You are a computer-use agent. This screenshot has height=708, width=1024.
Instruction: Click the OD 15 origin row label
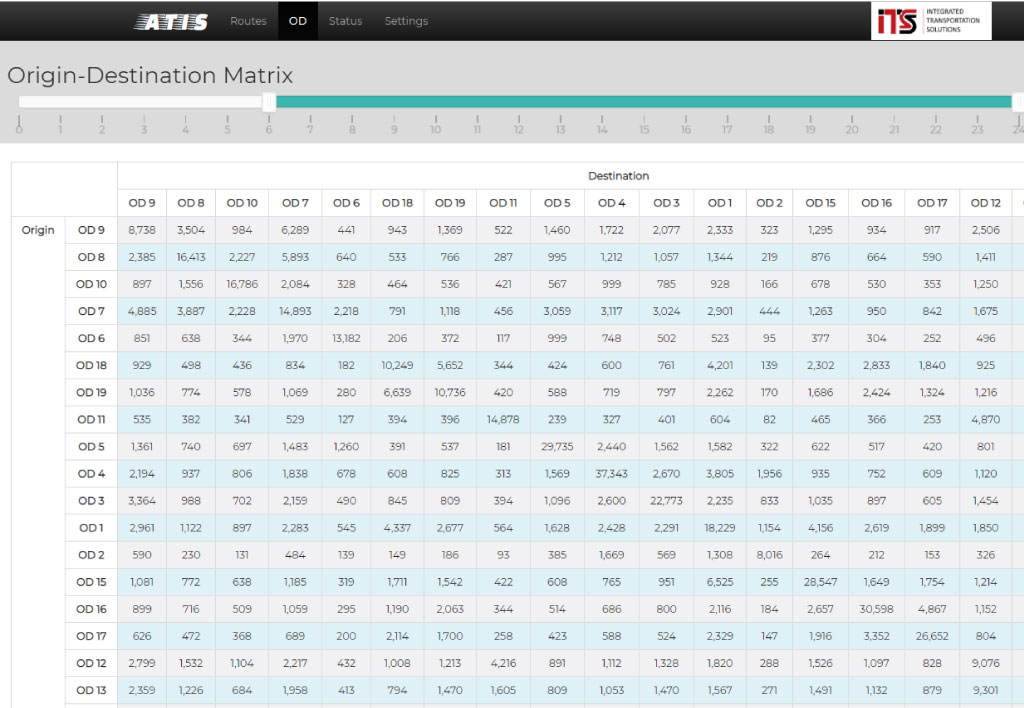click(91, 582)
